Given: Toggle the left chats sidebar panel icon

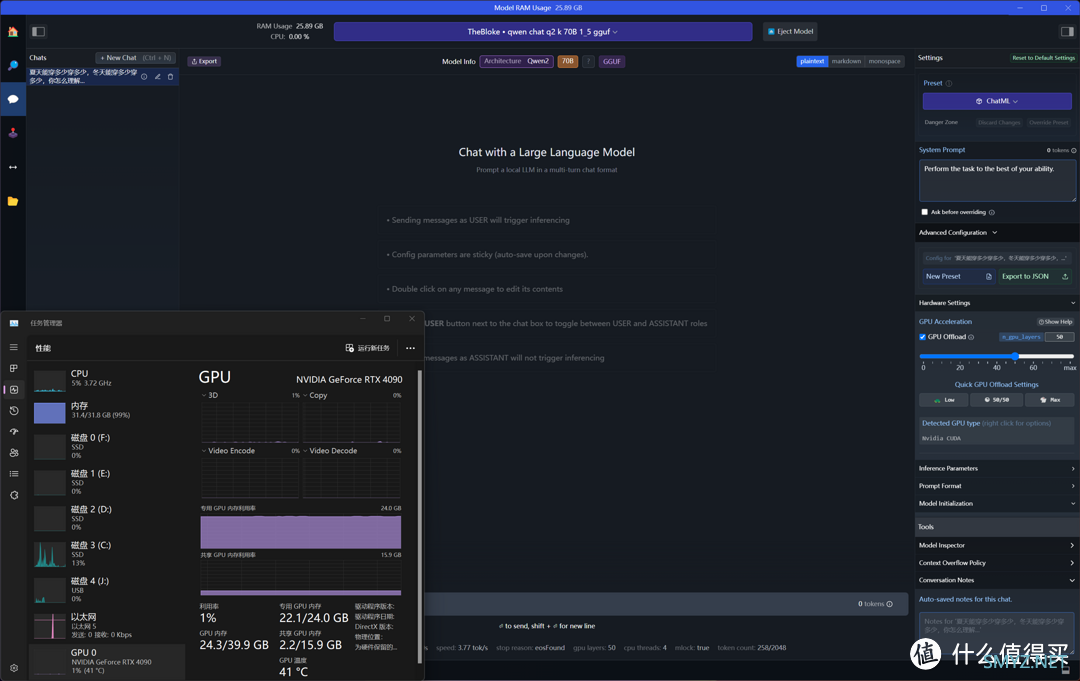Looking at the screenshot, I should [x=39, y=32].
